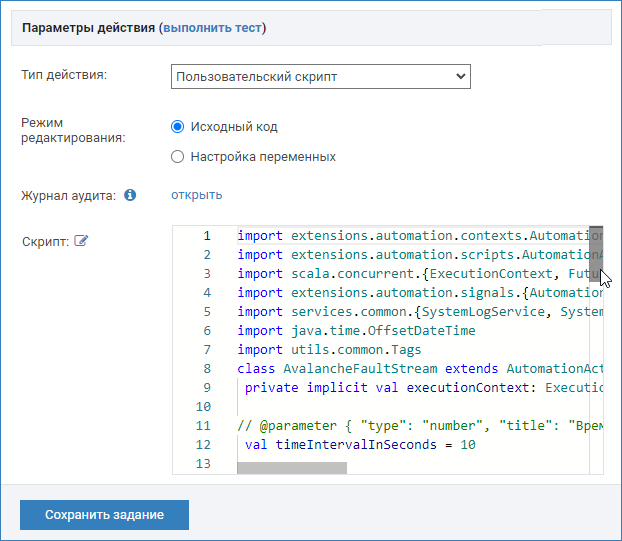Select the Настройка переменных radio button

click(178, 157)
